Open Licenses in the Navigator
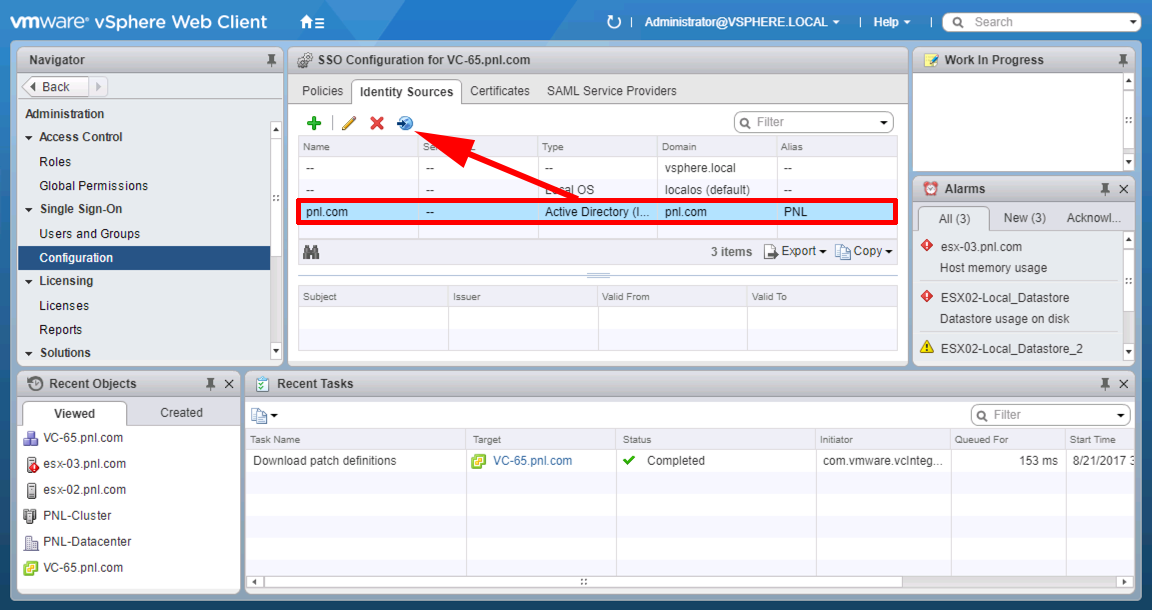 point(64,306)
